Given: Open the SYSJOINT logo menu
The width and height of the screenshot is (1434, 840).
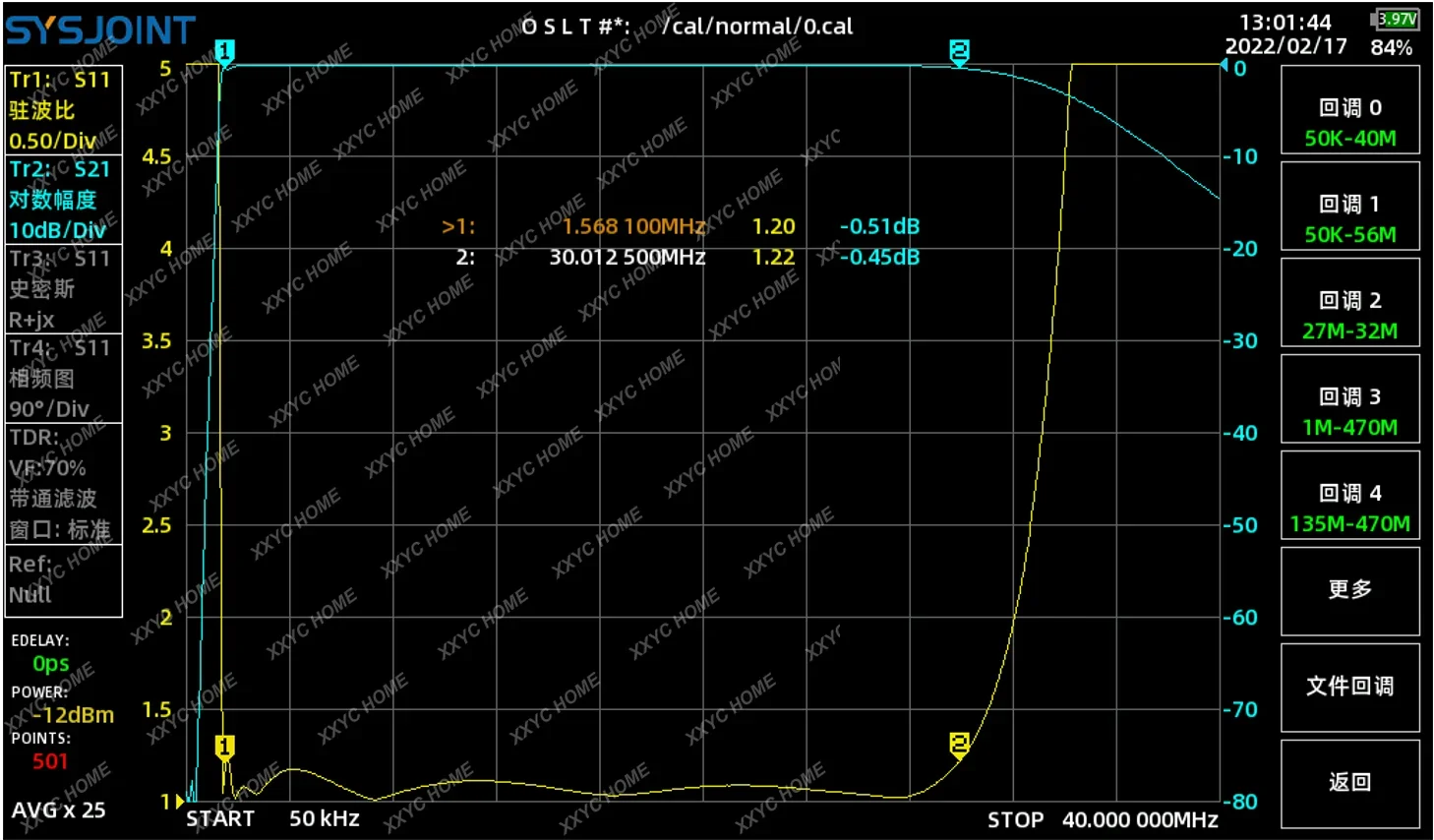Looking at the screenshot, I should tap(98, 30).
